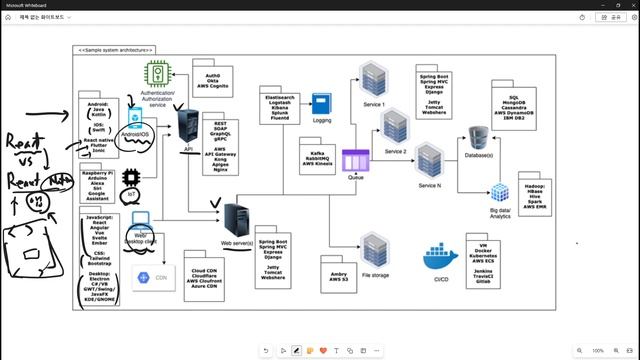This screenshot has height=360, width=640.
Task: Click the Docker whale CI/CD icon
Action: pos(440,257)
